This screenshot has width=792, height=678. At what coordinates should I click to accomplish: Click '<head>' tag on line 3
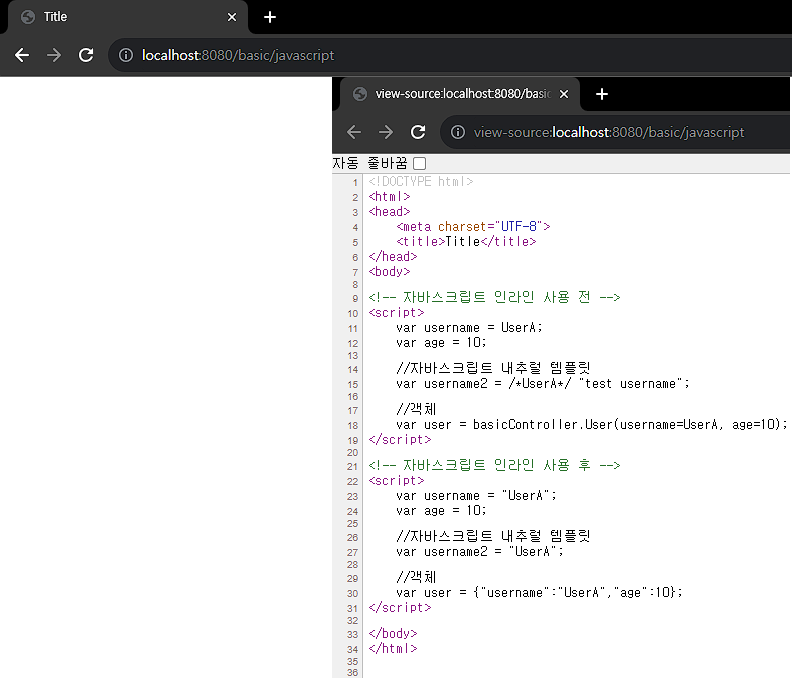tap(389, 212)
